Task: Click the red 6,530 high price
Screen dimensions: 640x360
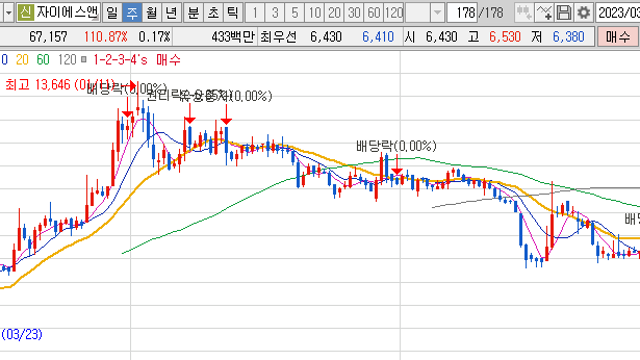Action: click(x=505, y=37)
